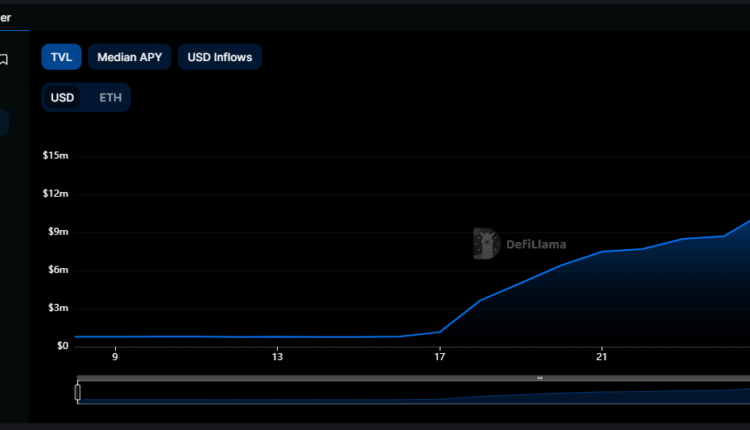
Task: Click the date 21 on the x-axis
Action: 602,357
